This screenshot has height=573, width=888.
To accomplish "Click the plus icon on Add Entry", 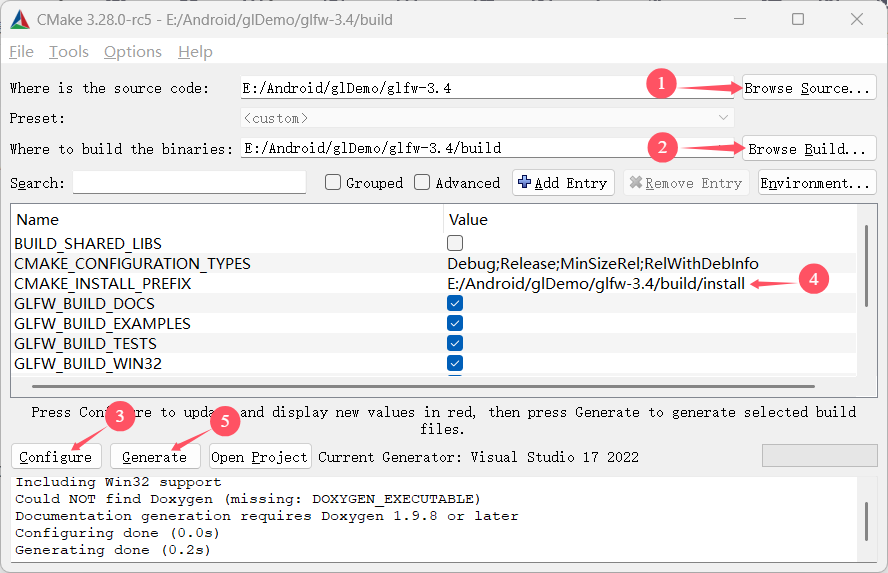I will point(524,182).
